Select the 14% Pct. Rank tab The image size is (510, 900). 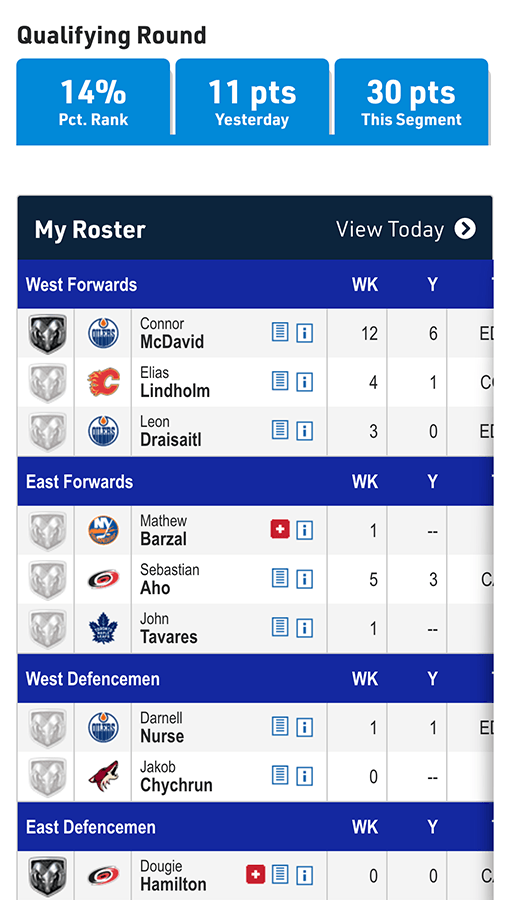coord(94,102)
